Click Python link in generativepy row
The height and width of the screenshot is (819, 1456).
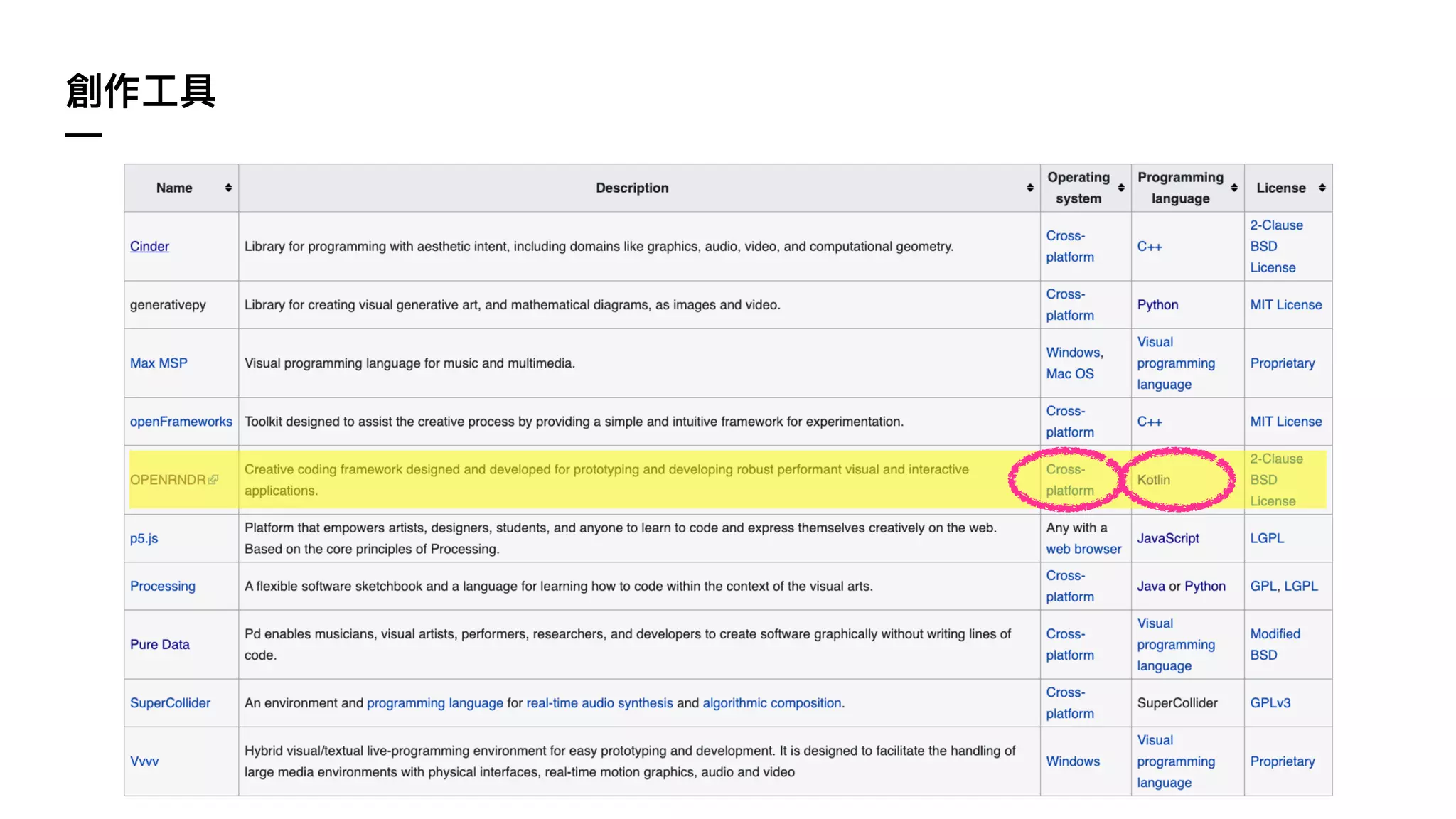1157,304
